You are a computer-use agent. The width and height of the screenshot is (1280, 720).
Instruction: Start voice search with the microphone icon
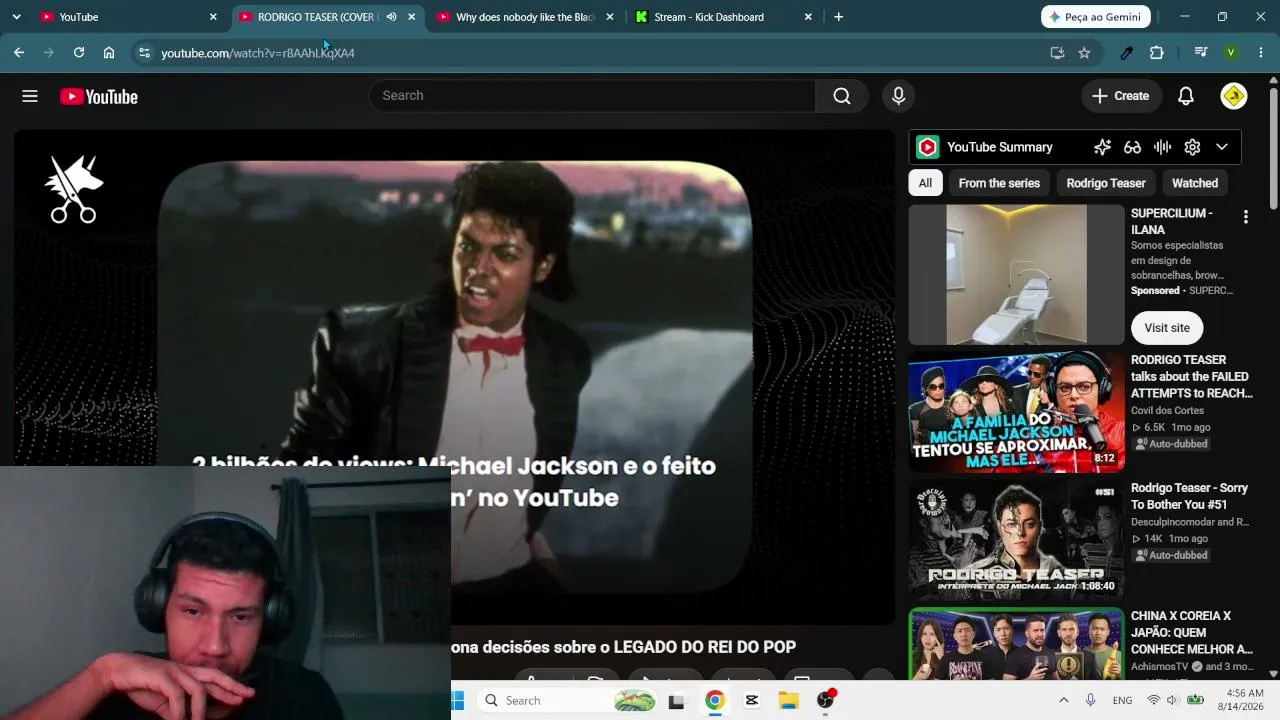tap(898, 96)
